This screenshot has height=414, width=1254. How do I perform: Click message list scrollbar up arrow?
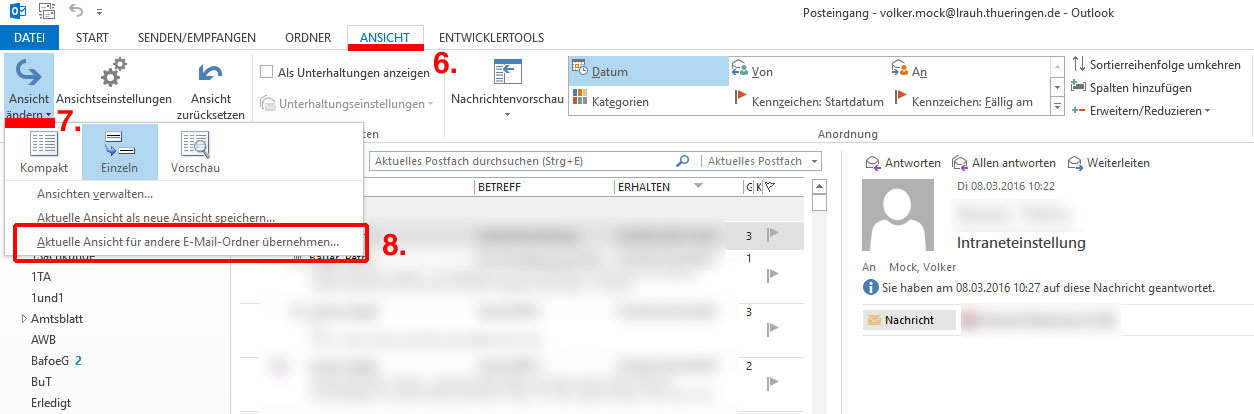click(x=819, y=187)
